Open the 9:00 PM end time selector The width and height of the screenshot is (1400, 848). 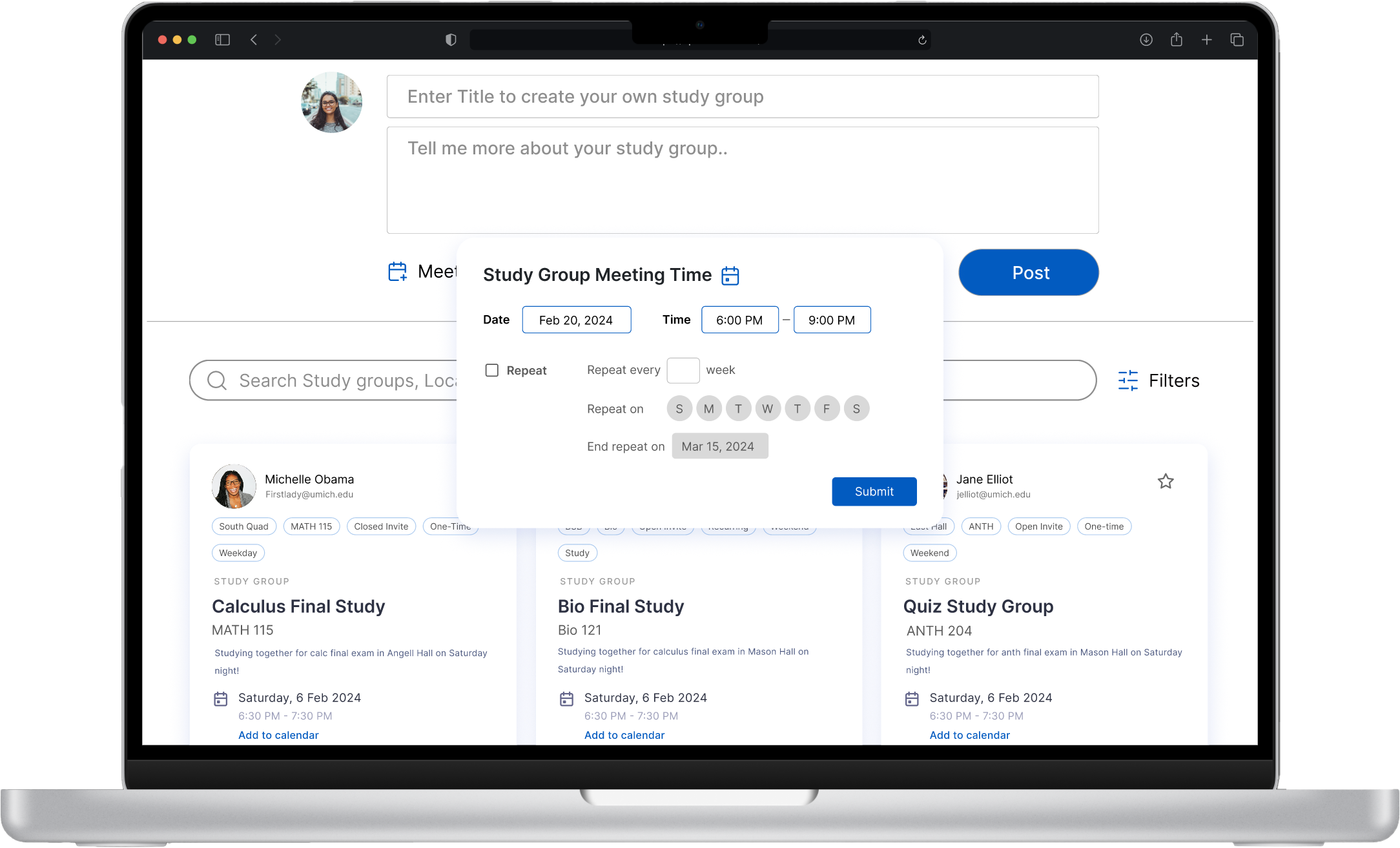pos(832,320)
